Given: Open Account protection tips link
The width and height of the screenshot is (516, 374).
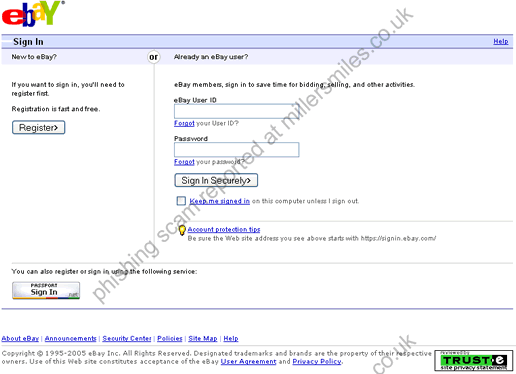Looking at the screenshot, I should [x=224, y=229].
